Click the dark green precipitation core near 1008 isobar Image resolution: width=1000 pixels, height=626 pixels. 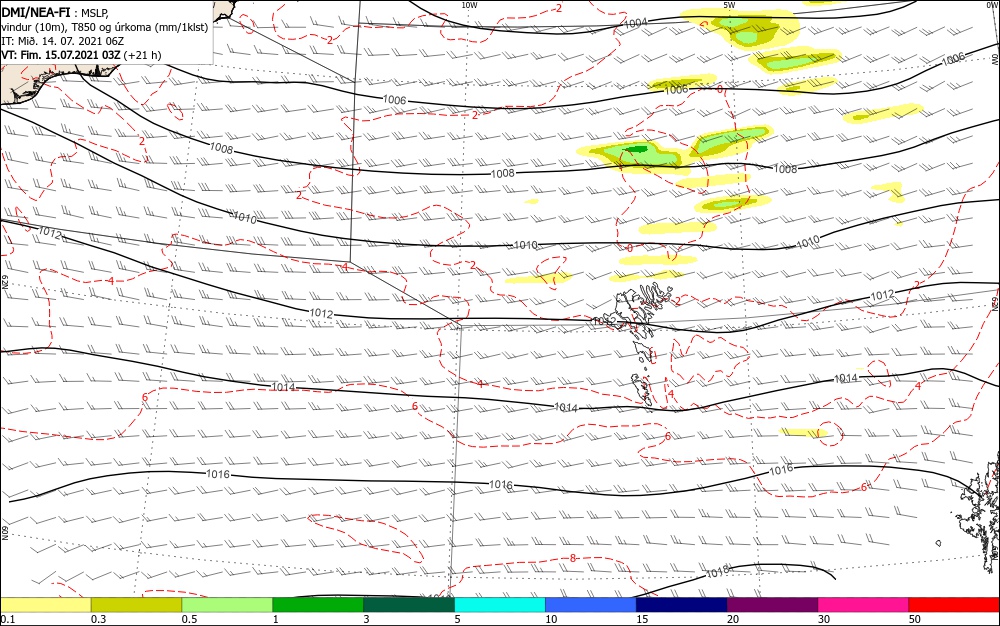pos(635,149)
